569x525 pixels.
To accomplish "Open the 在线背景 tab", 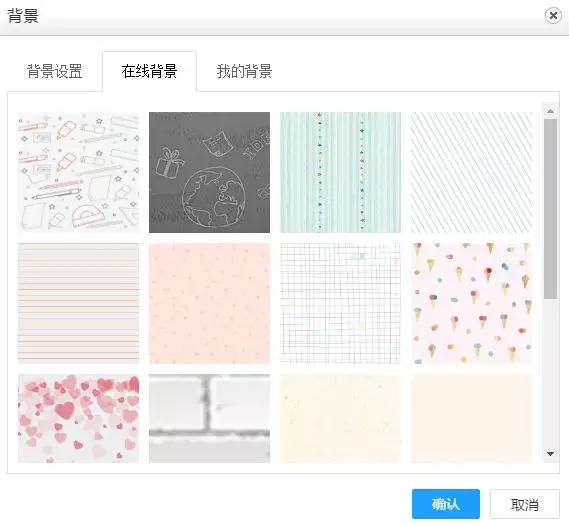I will tap(150, 71).
